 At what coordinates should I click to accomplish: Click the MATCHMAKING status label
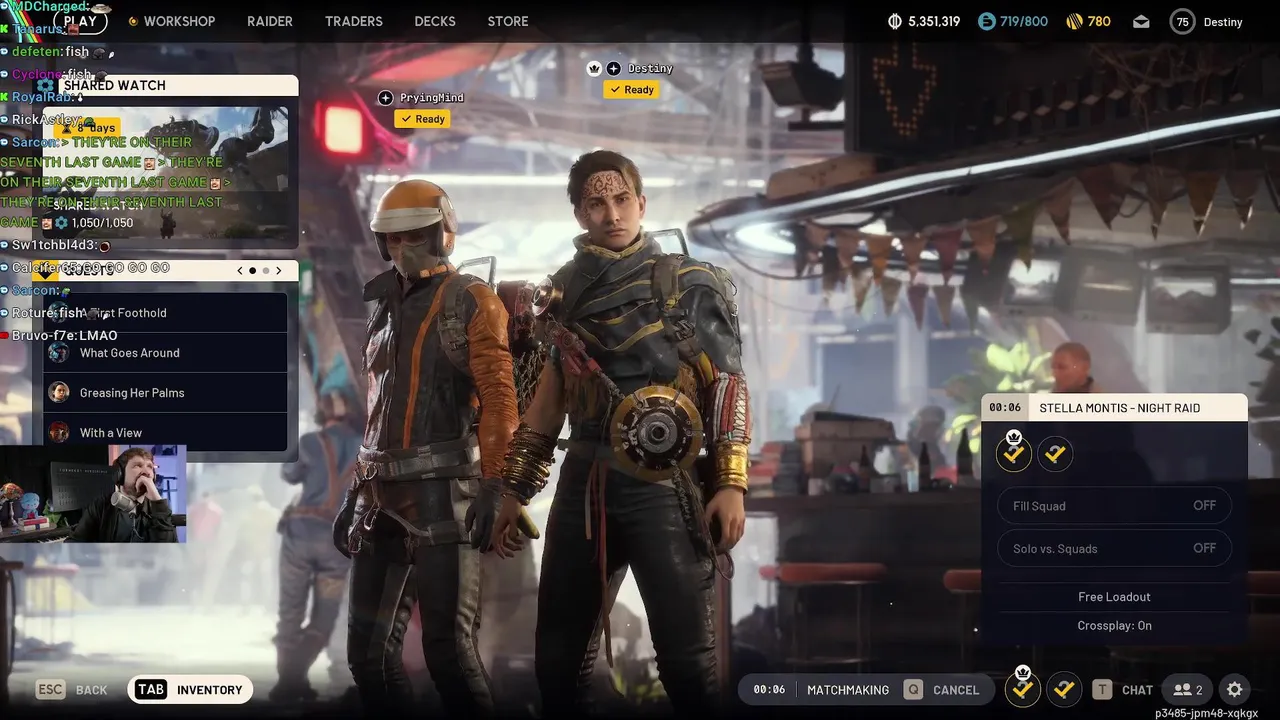(848, 690)
